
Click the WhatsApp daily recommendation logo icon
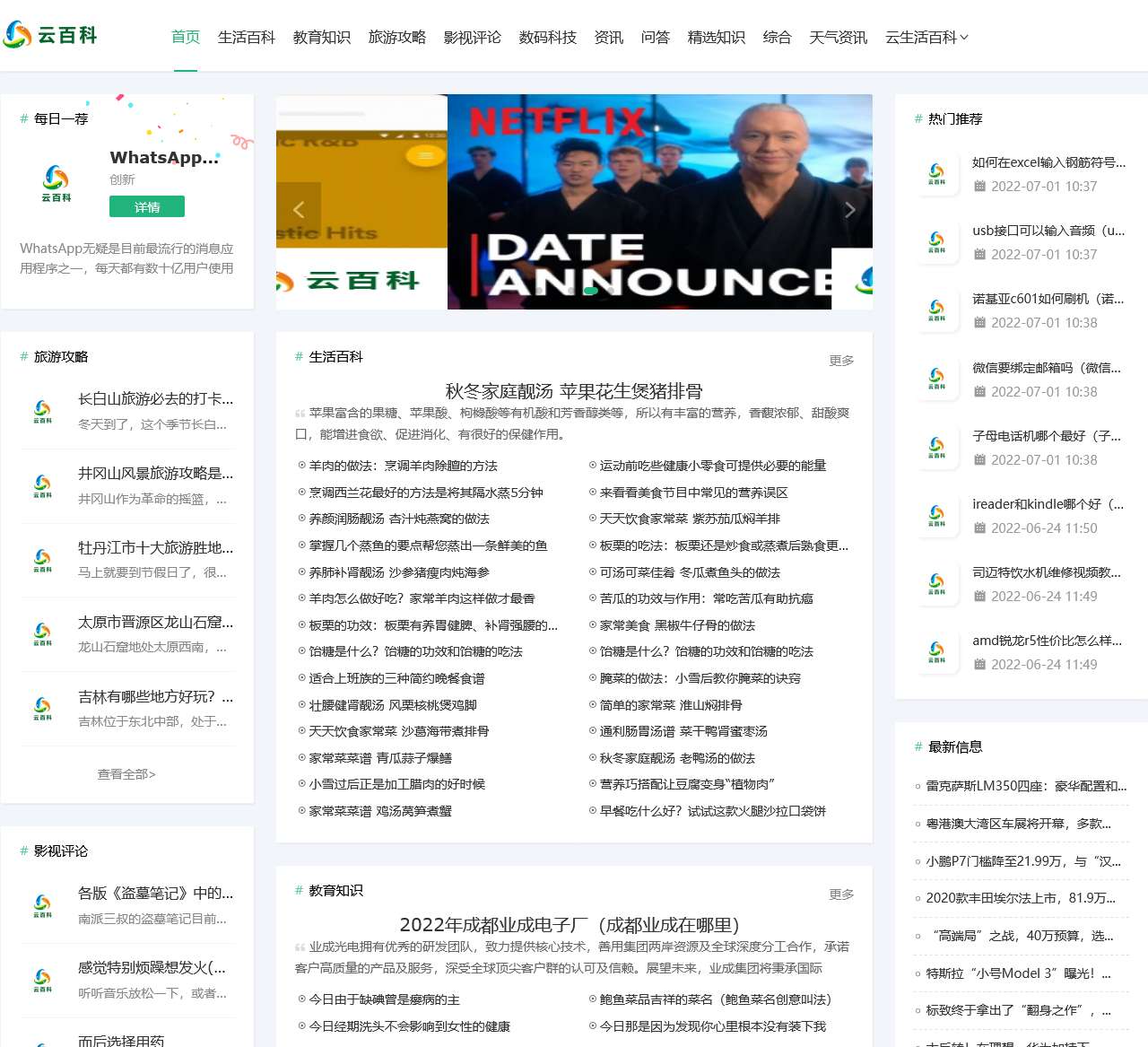(x=56, y=183)
